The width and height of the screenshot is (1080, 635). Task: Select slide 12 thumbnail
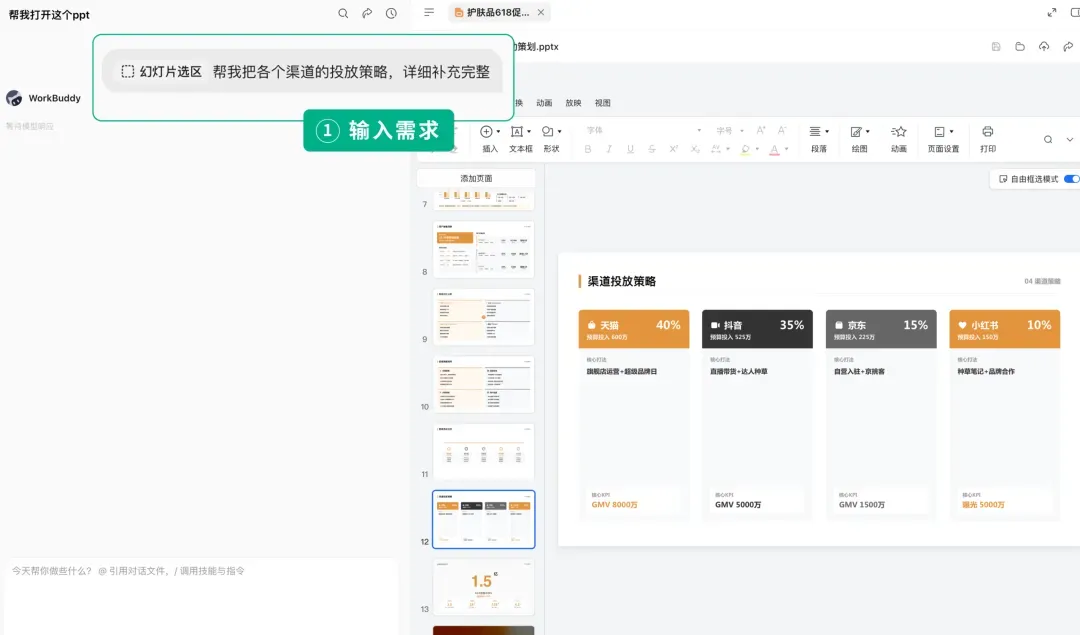pyautogui.click(x=484, y=519)
